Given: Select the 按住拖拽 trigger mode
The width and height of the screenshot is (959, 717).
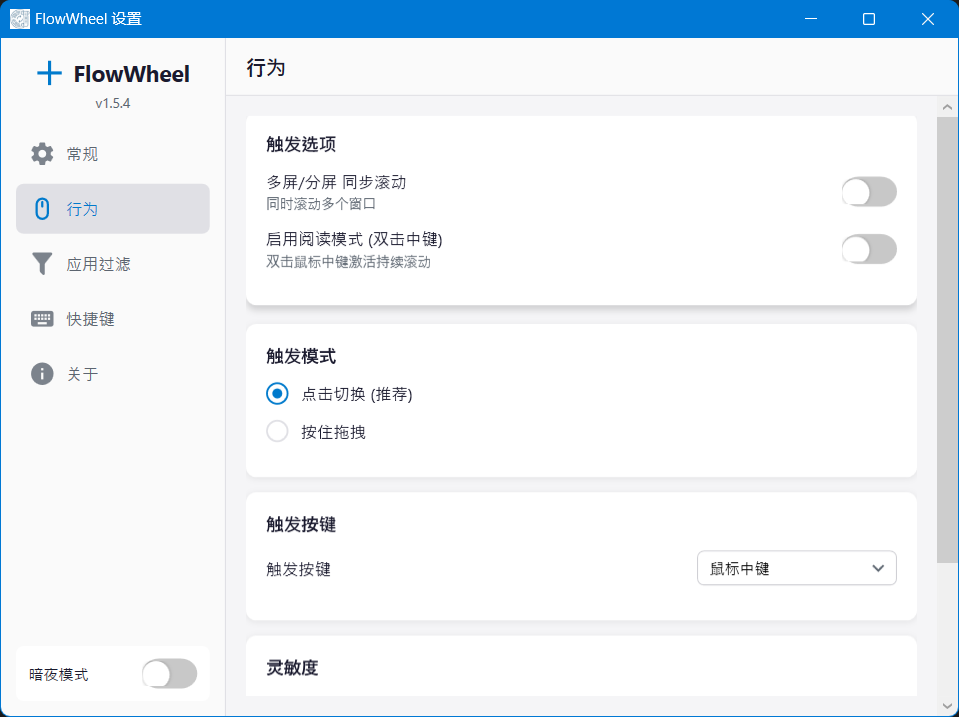Looking at the screenshot, I should 277,431.
